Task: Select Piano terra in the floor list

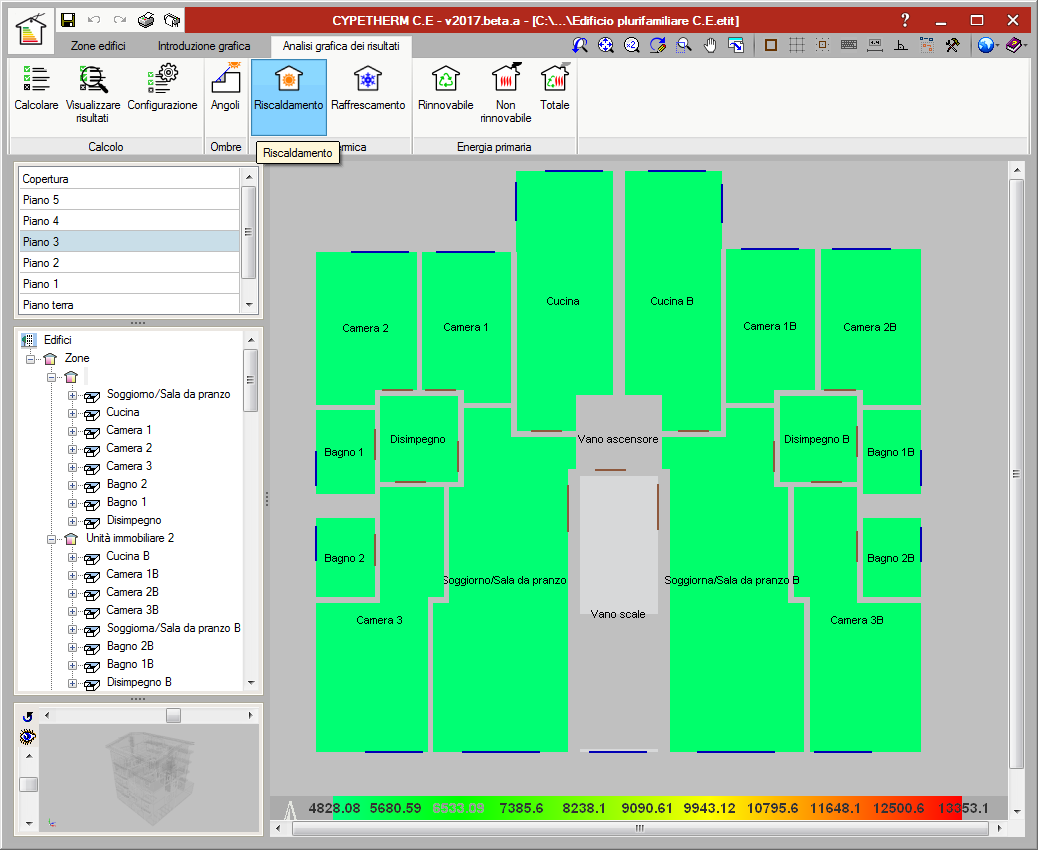Action: click(129, 305)
